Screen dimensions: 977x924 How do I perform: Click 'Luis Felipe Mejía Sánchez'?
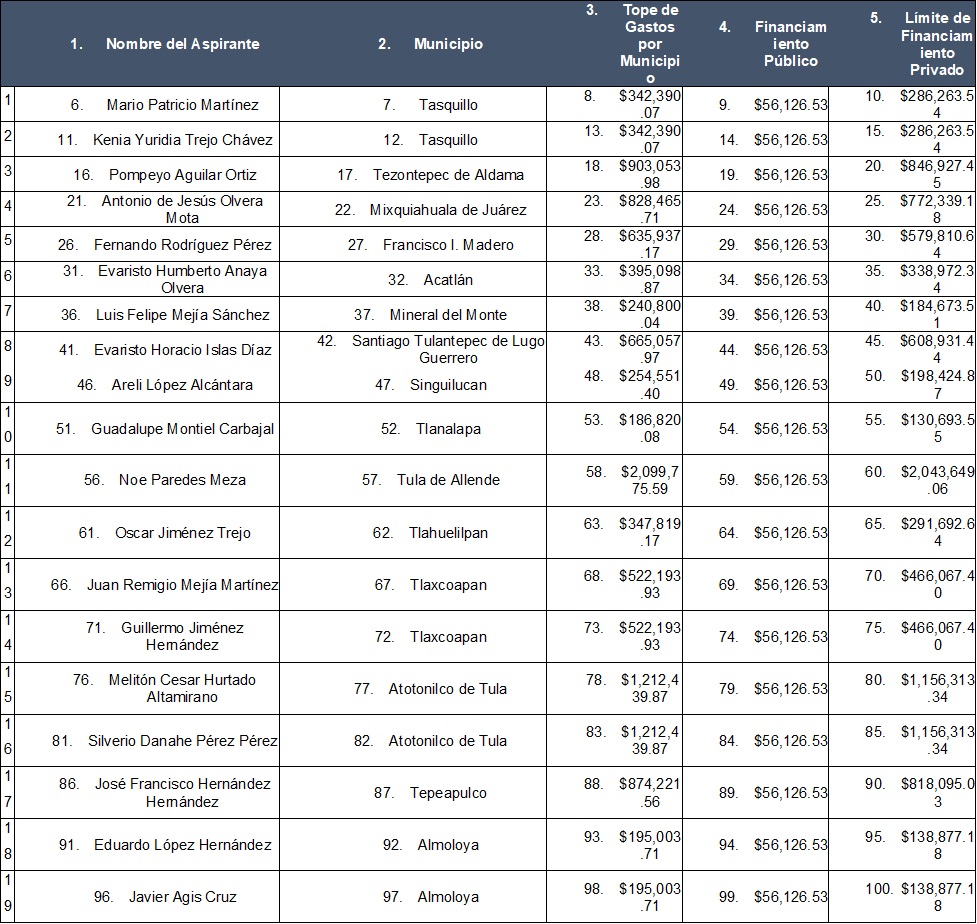183,315
